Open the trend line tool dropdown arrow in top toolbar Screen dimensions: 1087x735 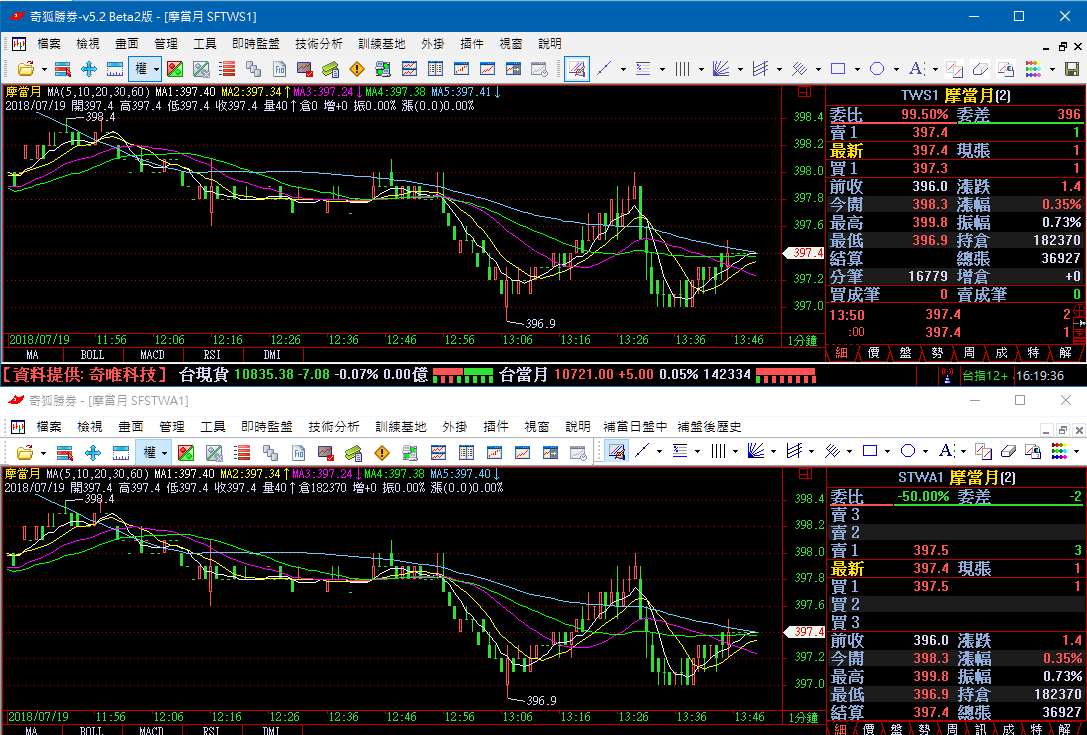click(x=623, y=69)
